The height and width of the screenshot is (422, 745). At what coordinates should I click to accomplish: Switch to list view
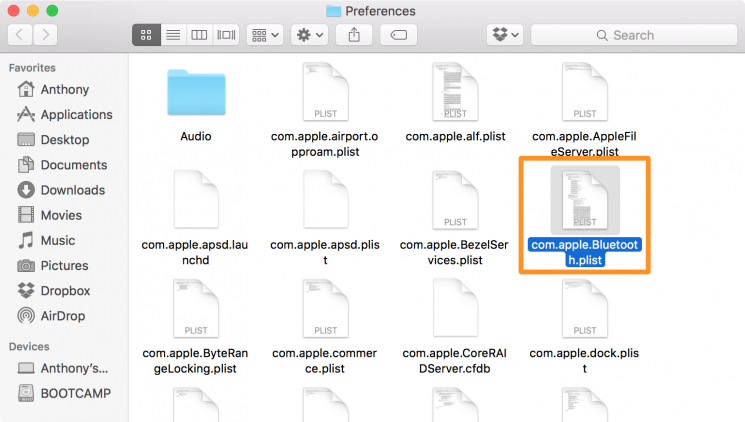coord(173,35)
